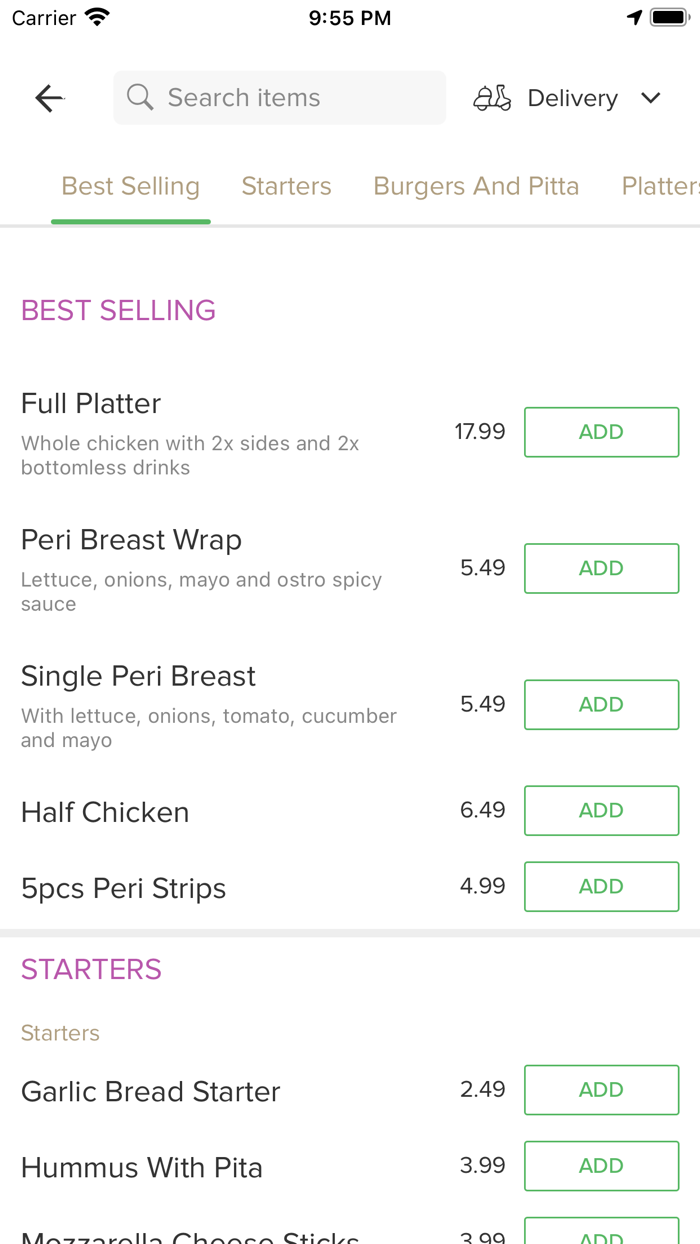Expand the Delivery options dropdown

click(572, 97)
